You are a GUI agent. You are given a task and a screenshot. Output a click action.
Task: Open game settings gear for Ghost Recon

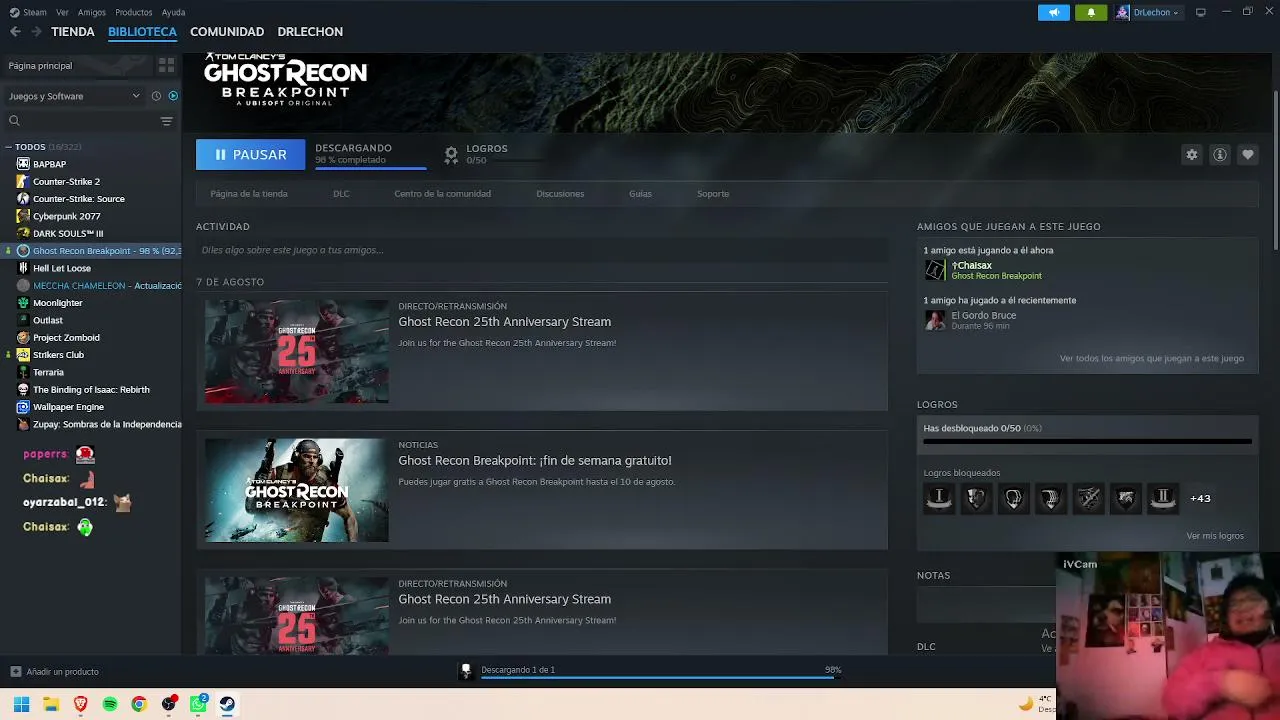pos(1191,155)
